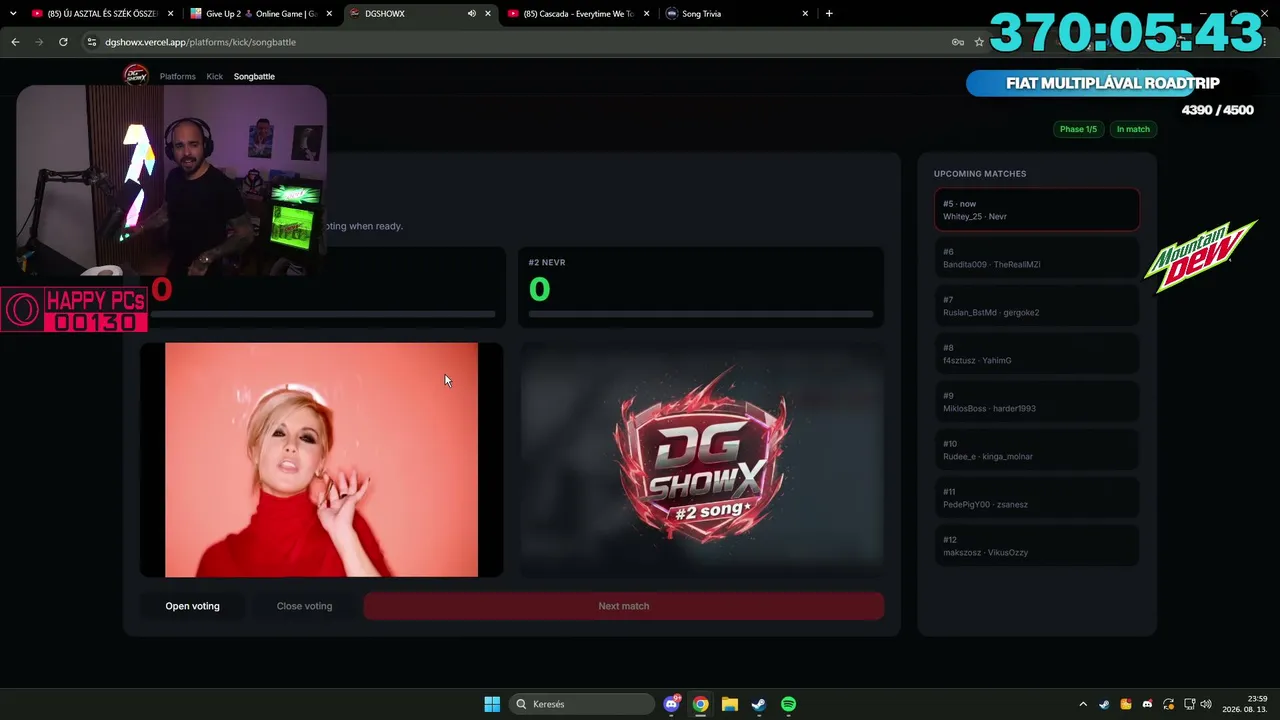This screenshot has height=720, width=1280.
Task: Click the green 0 score under #2 NEVR
Action: [x=539, y=289]
